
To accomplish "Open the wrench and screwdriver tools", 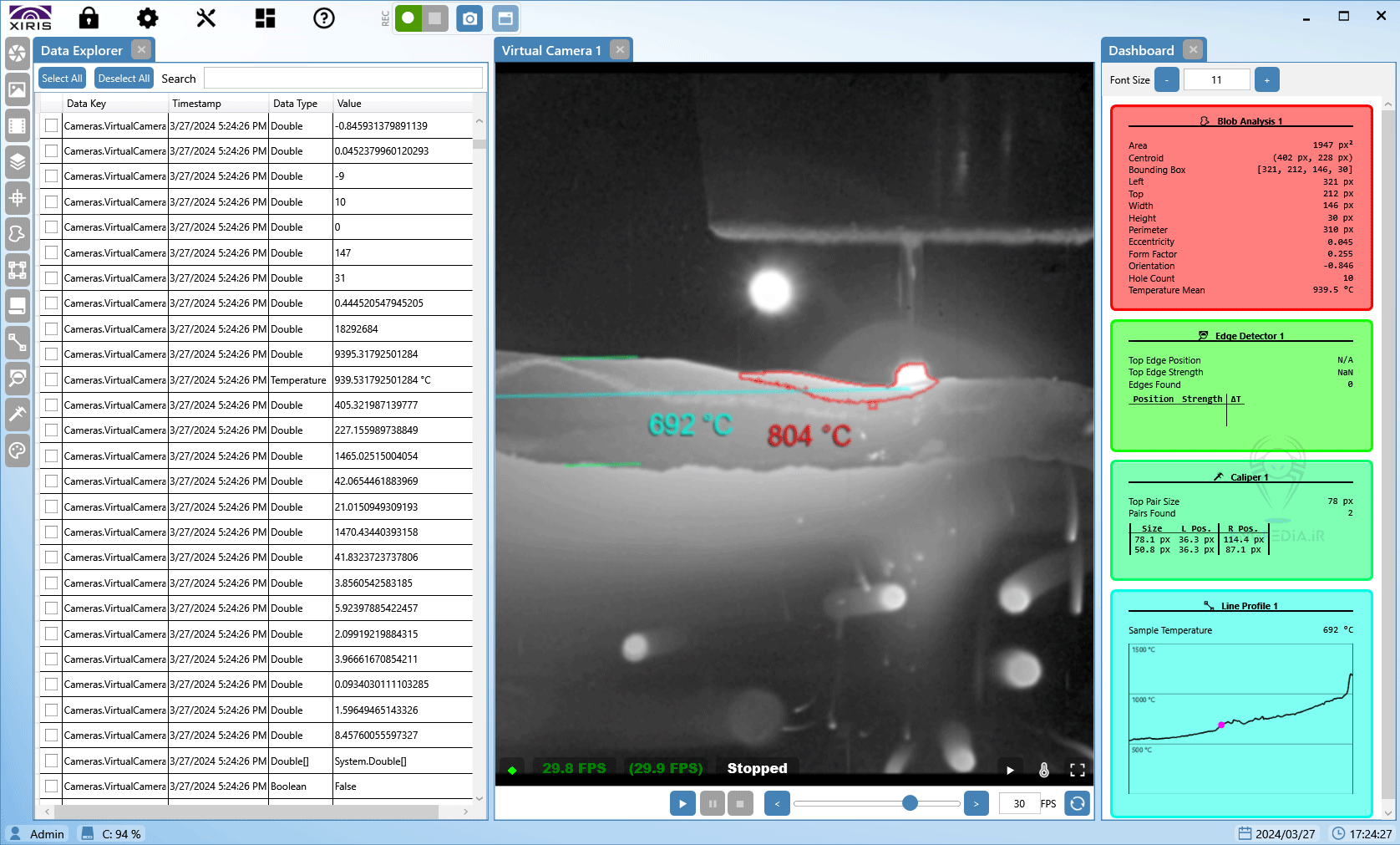I will (x=206, y=18).
